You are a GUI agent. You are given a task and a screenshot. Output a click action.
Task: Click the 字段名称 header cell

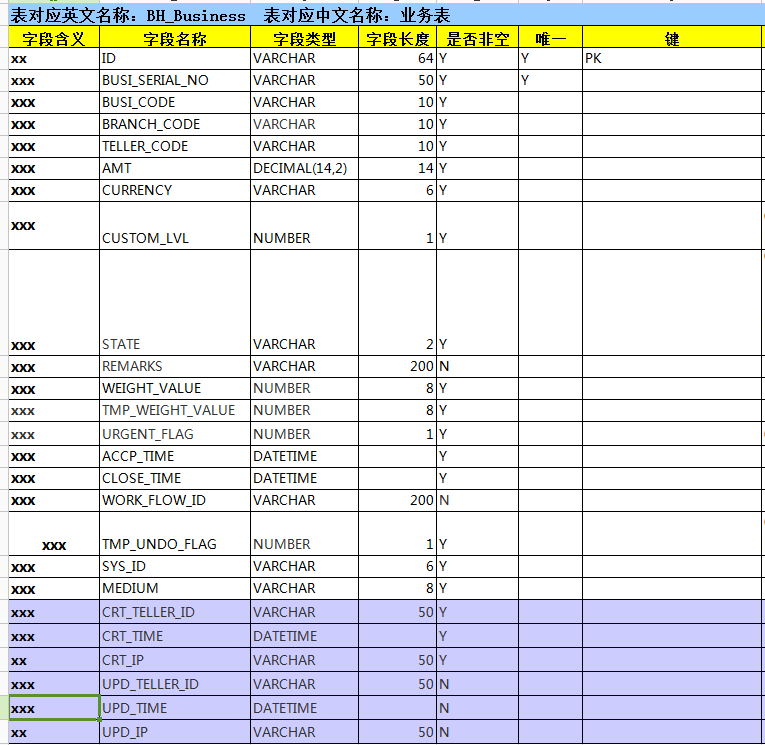click(175, 38)
